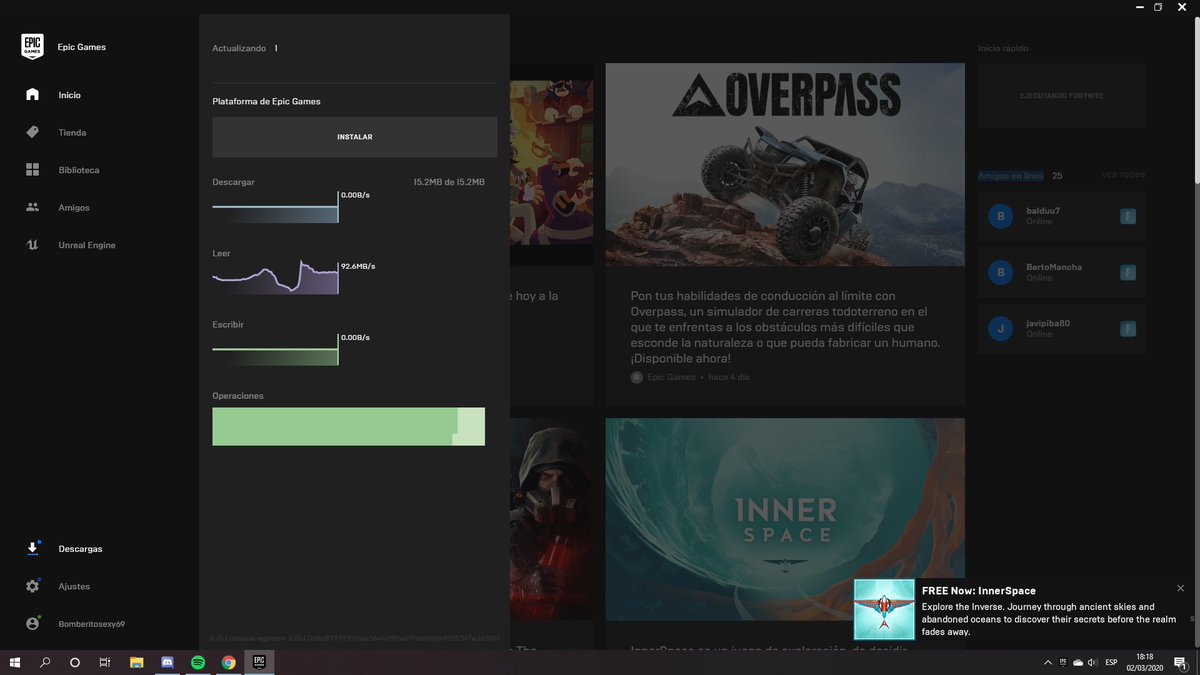Click the "Actualizando" heading text

[x=239, y=48]
